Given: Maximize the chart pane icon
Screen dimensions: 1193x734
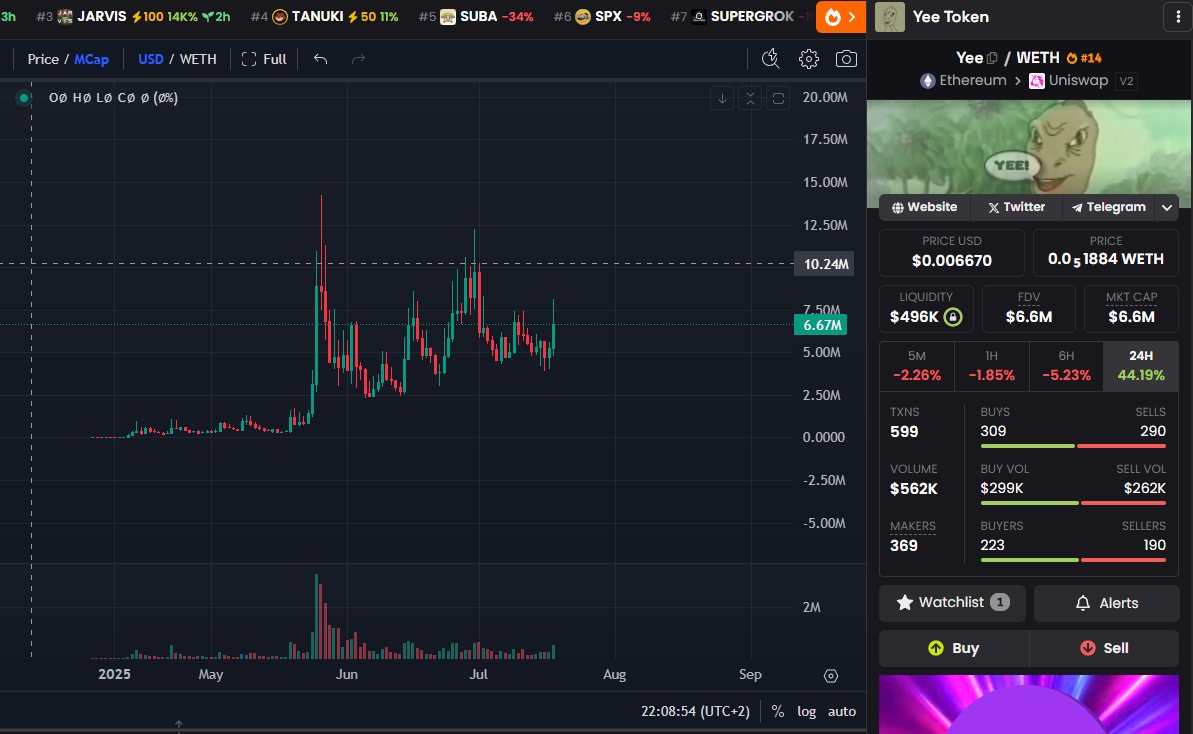Looking at the screenshot, I should (x=778, y=98).
